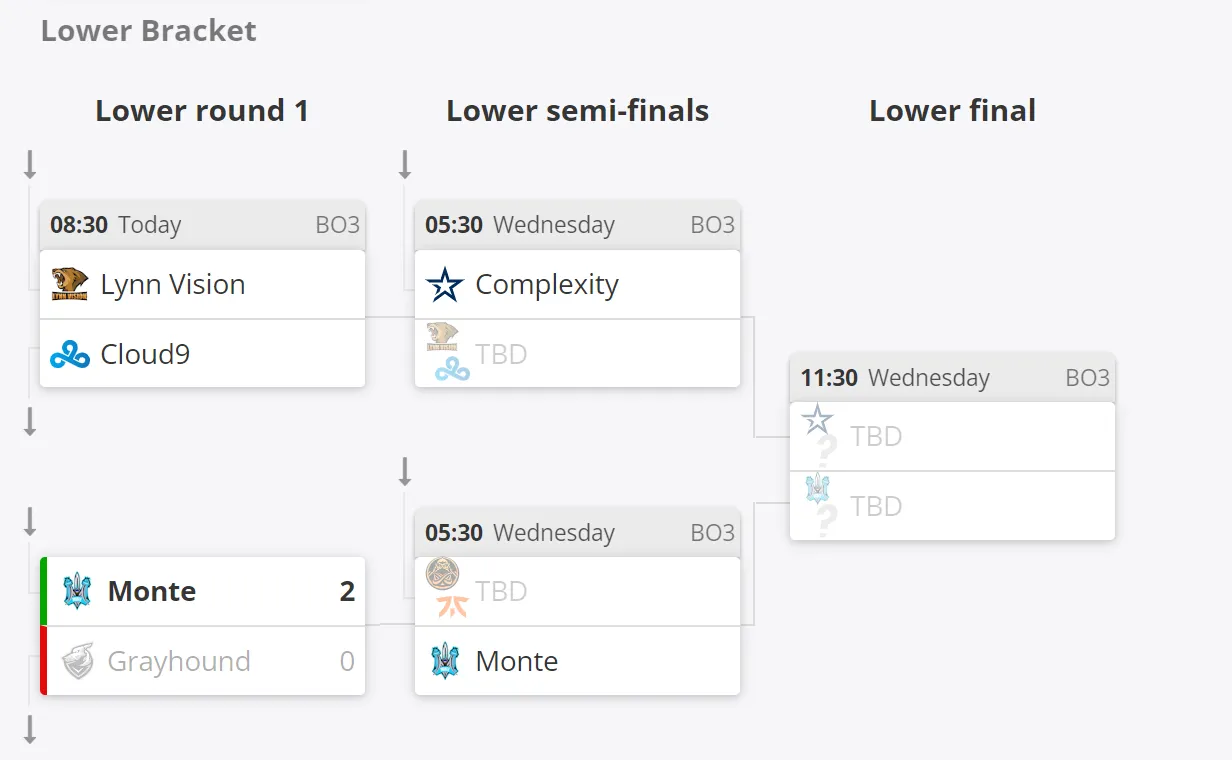Click the Cloud9 logo in lower round 1

(70, 354)
